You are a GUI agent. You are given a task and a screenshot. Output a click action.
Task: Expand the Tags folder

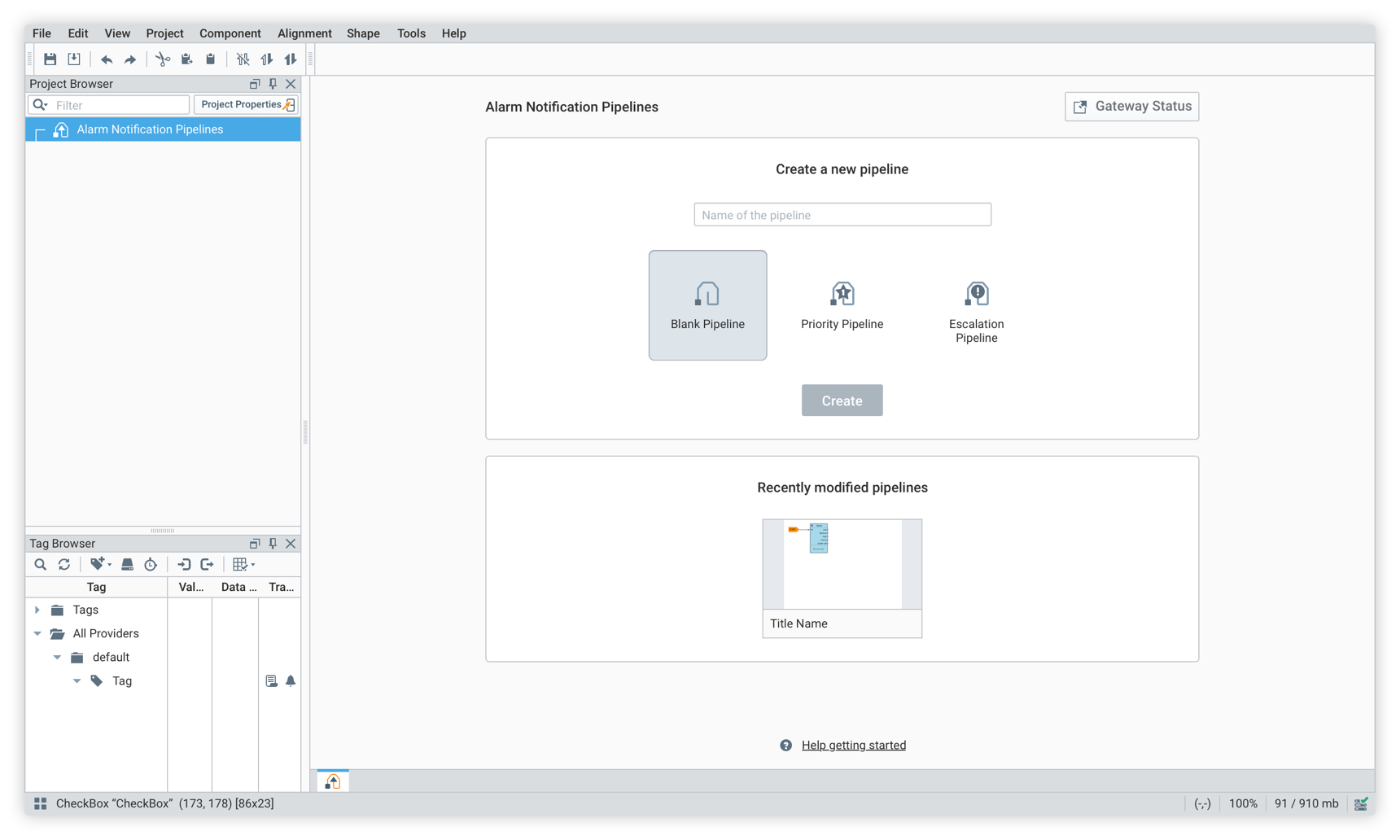coord(36,609)
